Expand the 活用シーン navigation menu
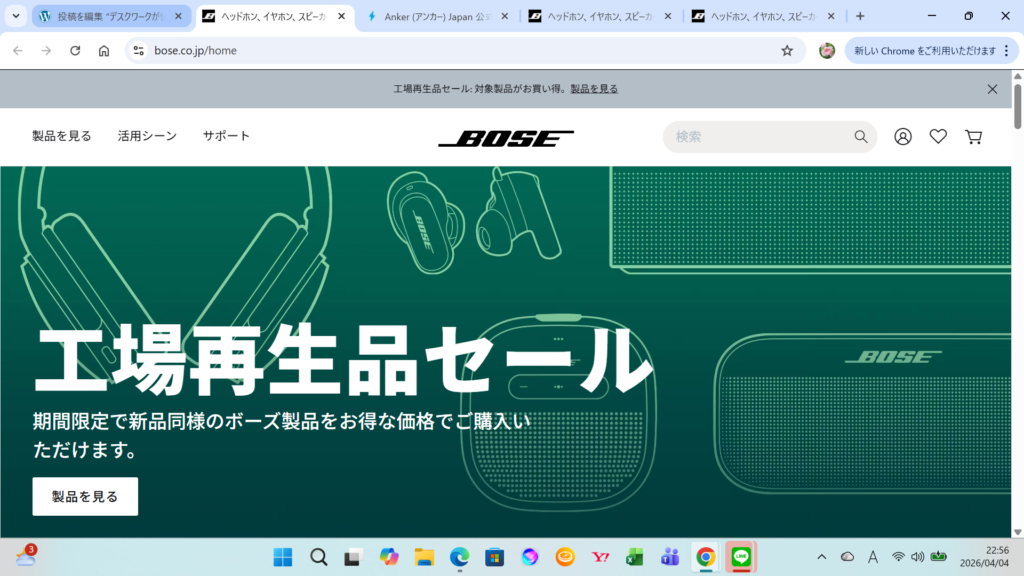Screen dimensions: 1024x576 point(147,136)
